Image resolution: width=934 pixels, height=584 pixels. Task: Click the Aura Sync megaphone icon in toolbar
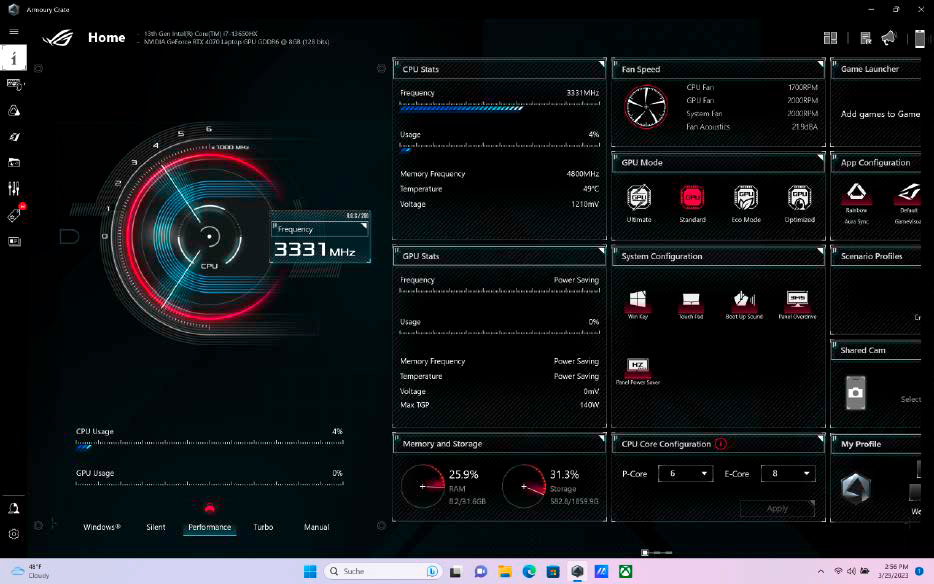tap(887, 38)
